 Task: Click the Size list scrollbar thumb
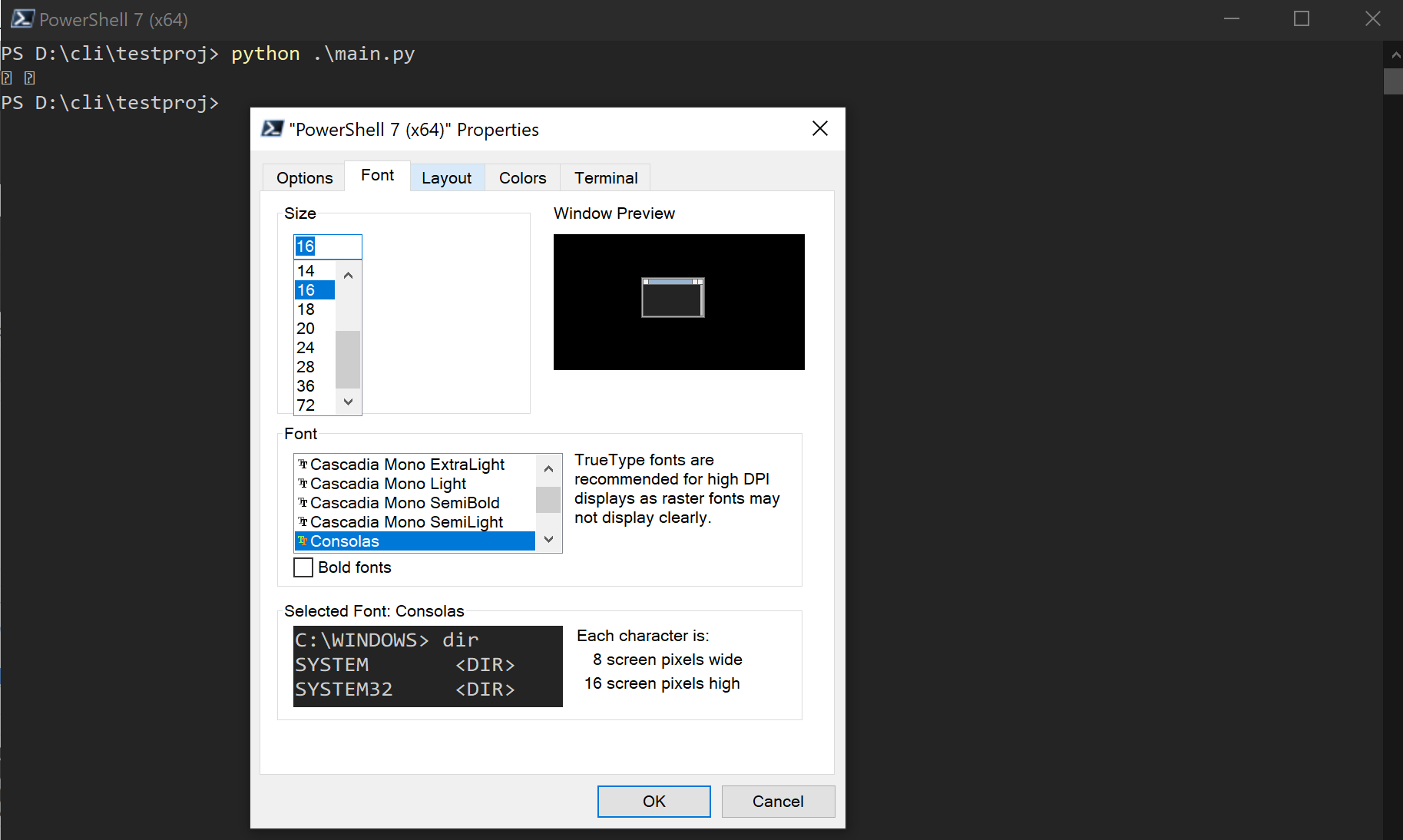(x=348, y=357)
